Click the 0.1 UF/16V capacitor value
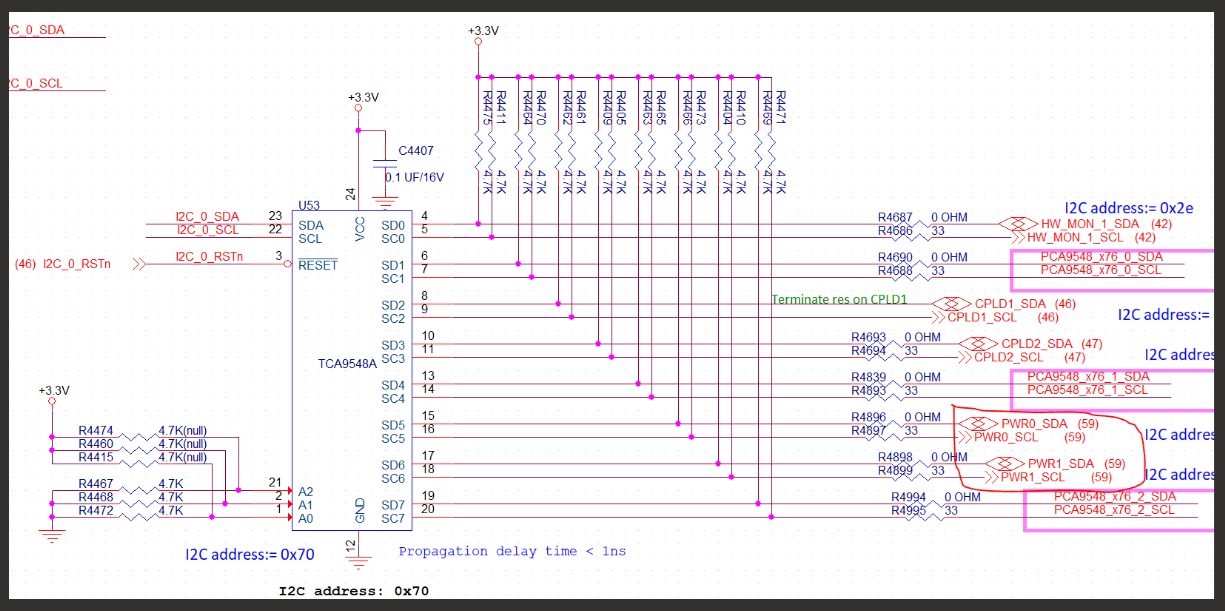 click(x=414, y=177)
